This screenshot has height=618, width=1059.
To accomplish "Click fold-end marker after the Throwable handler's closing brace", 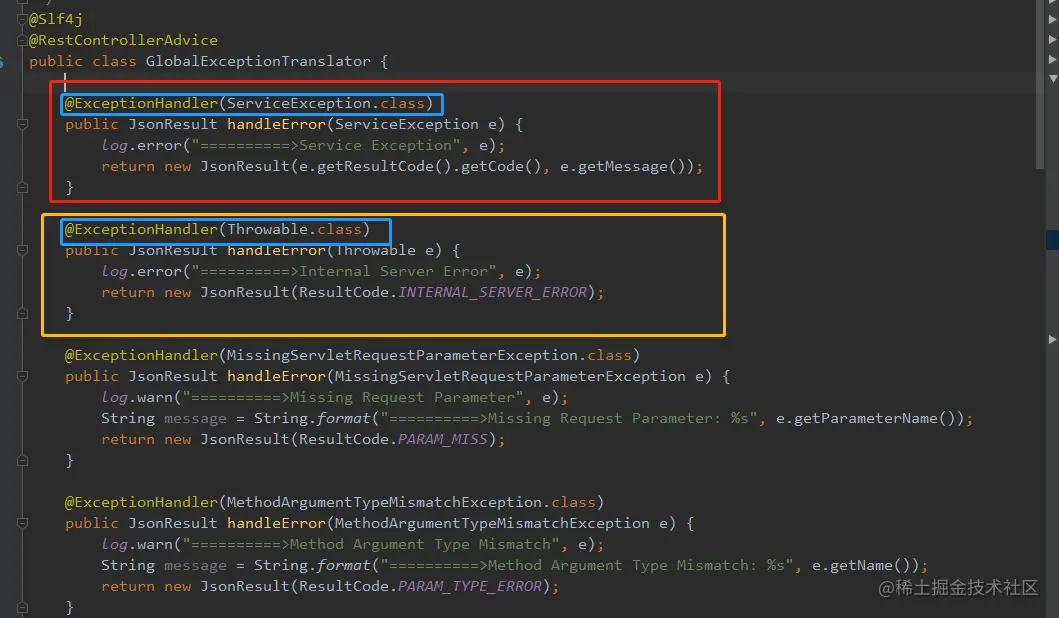I will (x=22, y=313).
